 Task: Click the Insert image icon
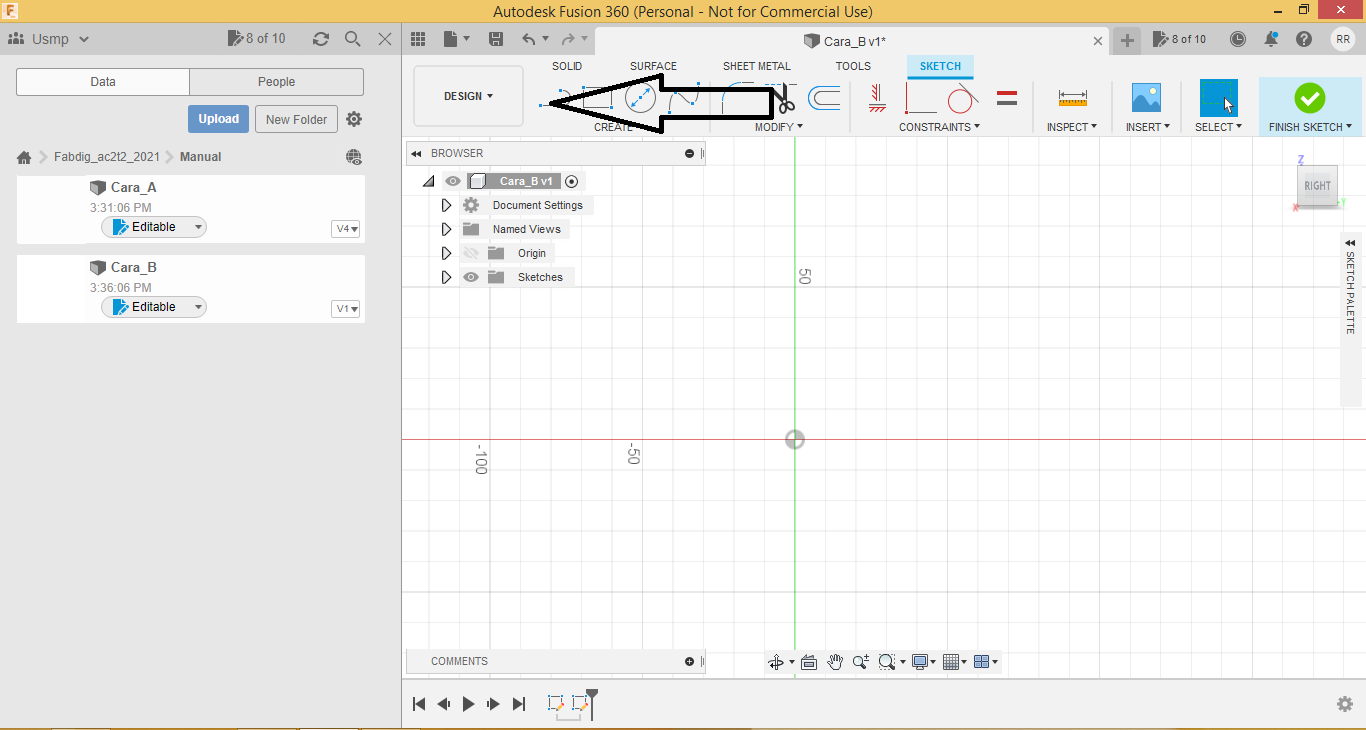(1146, 97)
